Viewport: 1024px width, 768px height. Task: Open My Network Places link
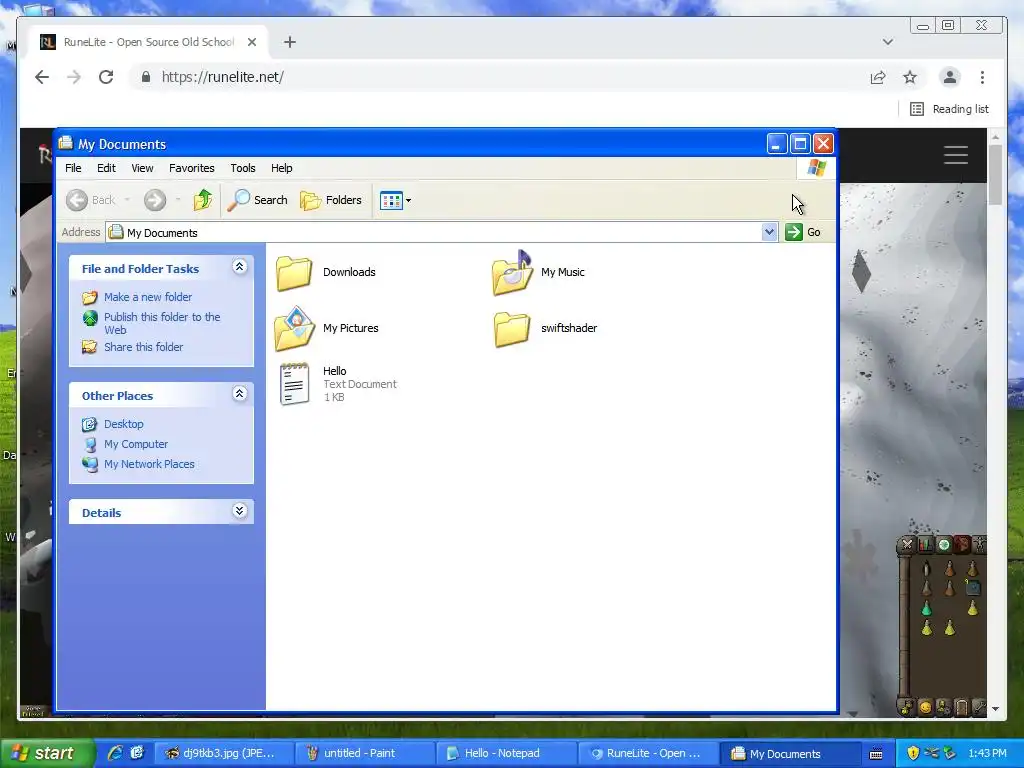149,464
